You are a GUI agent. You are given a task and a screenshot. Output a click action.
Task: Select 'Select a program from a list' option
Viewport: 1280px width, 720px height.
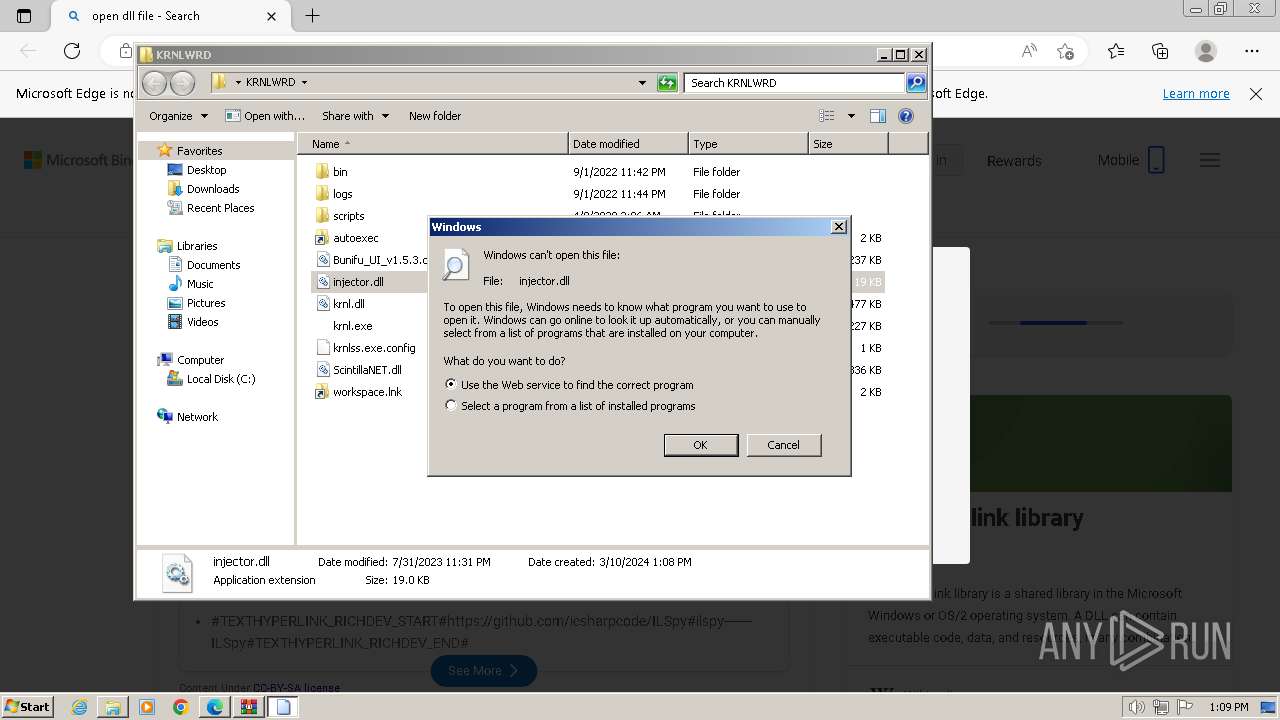click(x=451, y=406)
